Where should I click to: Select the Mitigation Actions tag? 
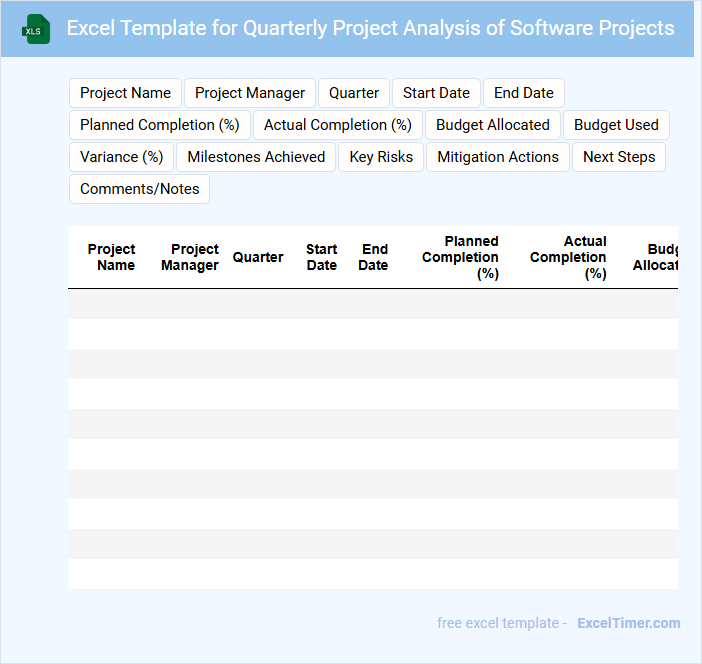pos(498,157)
